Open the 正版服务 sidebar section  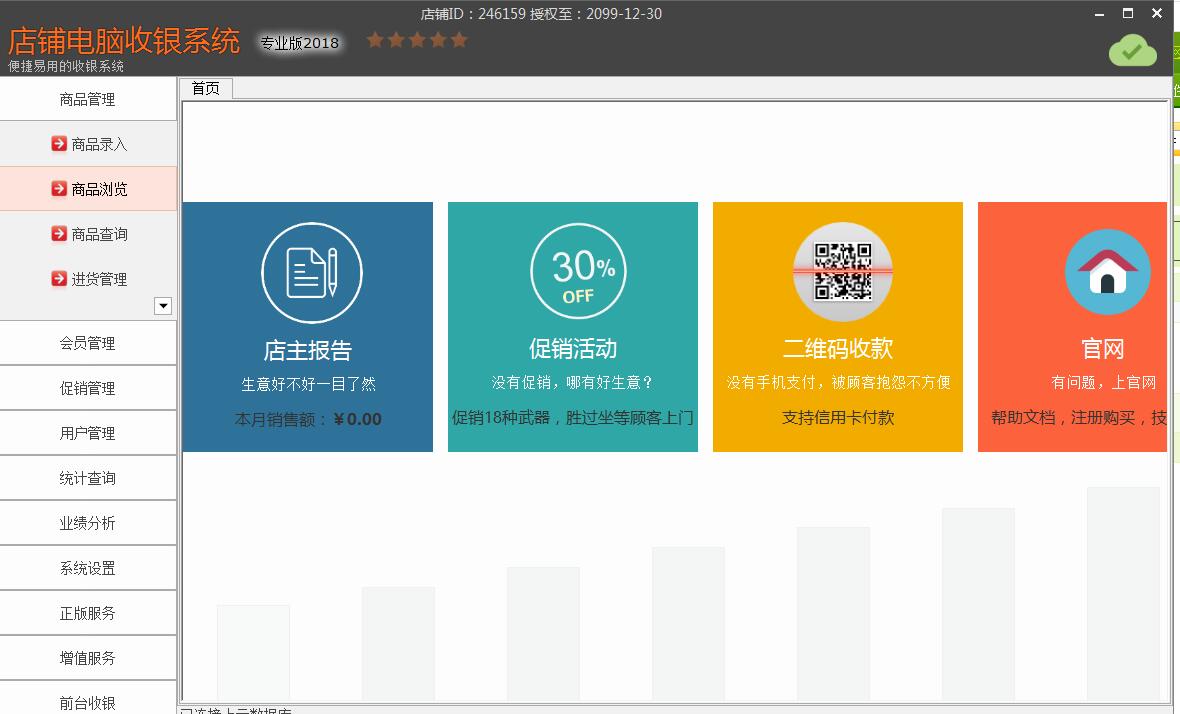(x=88, y=613)
